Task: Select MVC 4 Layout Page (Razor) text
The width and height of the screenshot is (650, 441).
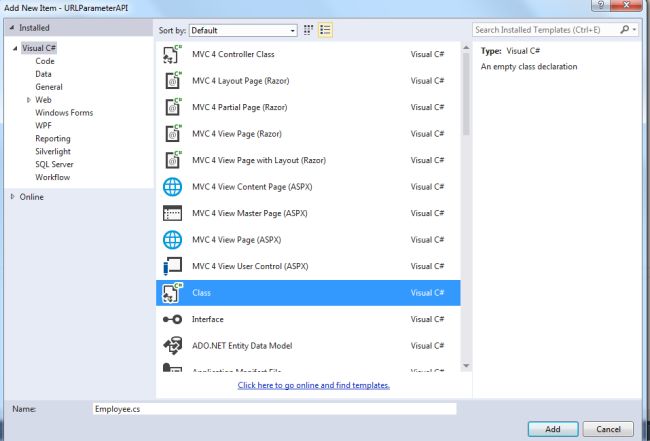Action: (x=240, y=81)
